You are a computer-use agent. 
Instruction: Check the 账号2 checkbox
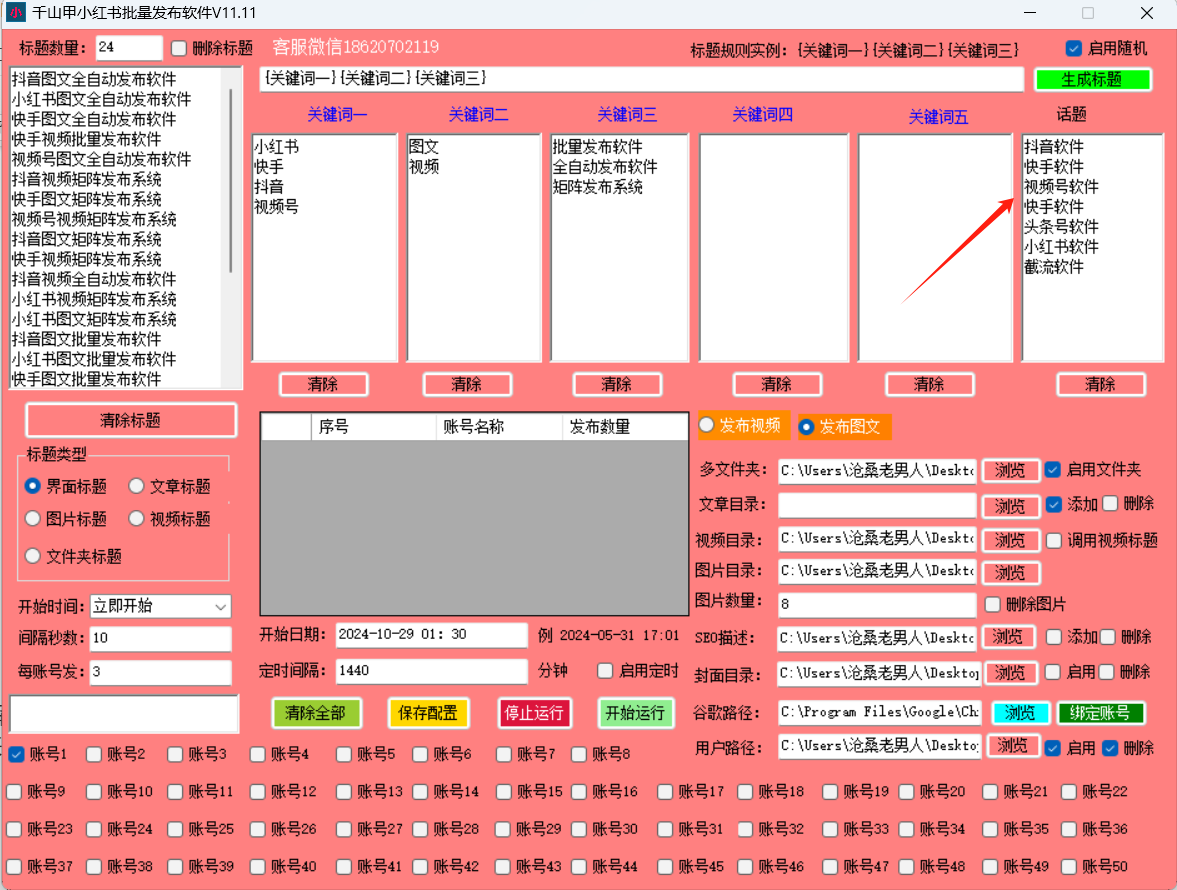tap(94, 754)
